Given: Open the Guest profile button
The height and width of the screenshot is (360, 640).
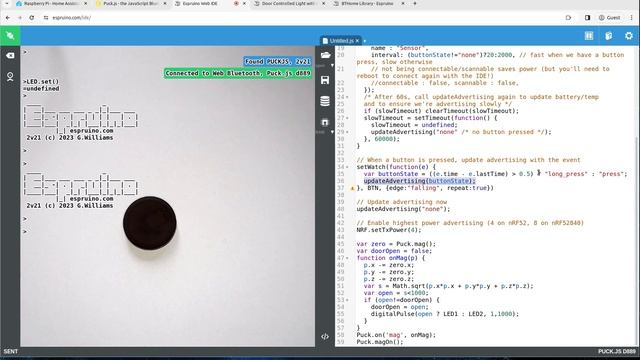Looking at the screenshot, I should [609, 18].
